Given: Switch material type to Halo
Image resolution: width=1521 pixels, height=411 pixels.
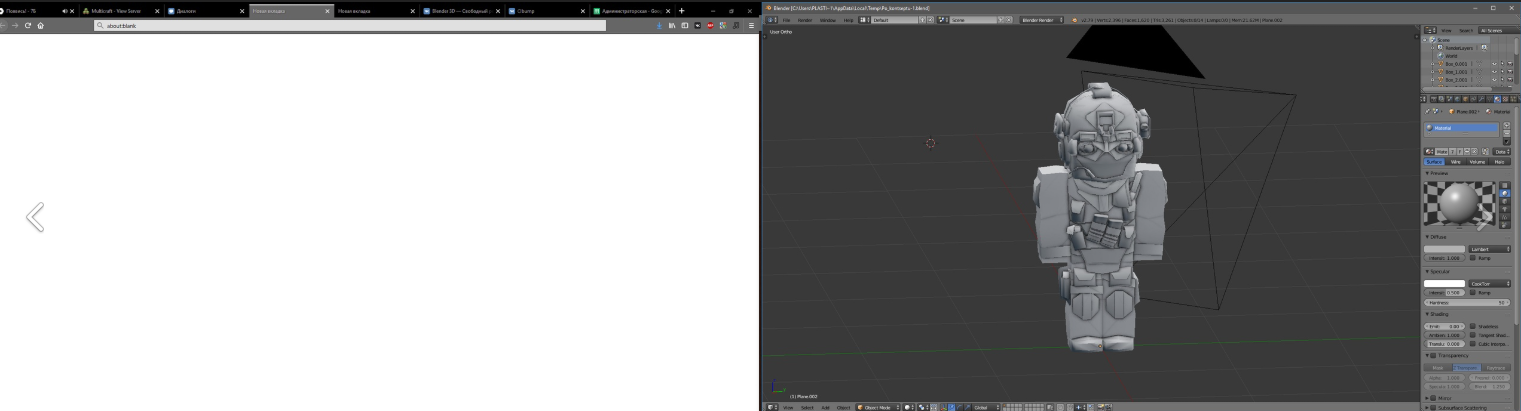Looking at the screenshot, I should click(x=1499, y=161).
